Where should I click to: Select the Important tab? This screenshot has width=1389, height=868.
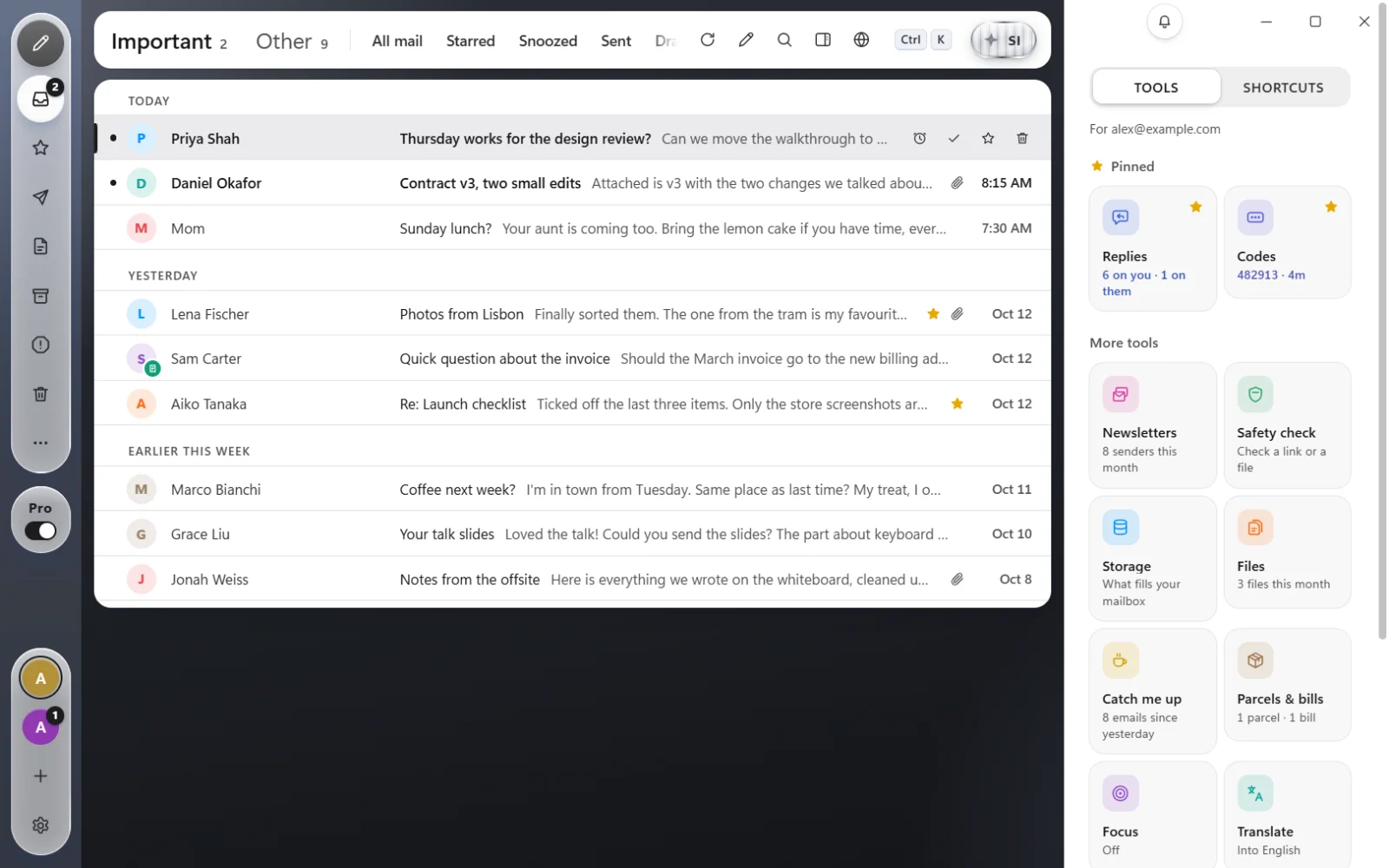pyautogui.click(x=169, y=41)
